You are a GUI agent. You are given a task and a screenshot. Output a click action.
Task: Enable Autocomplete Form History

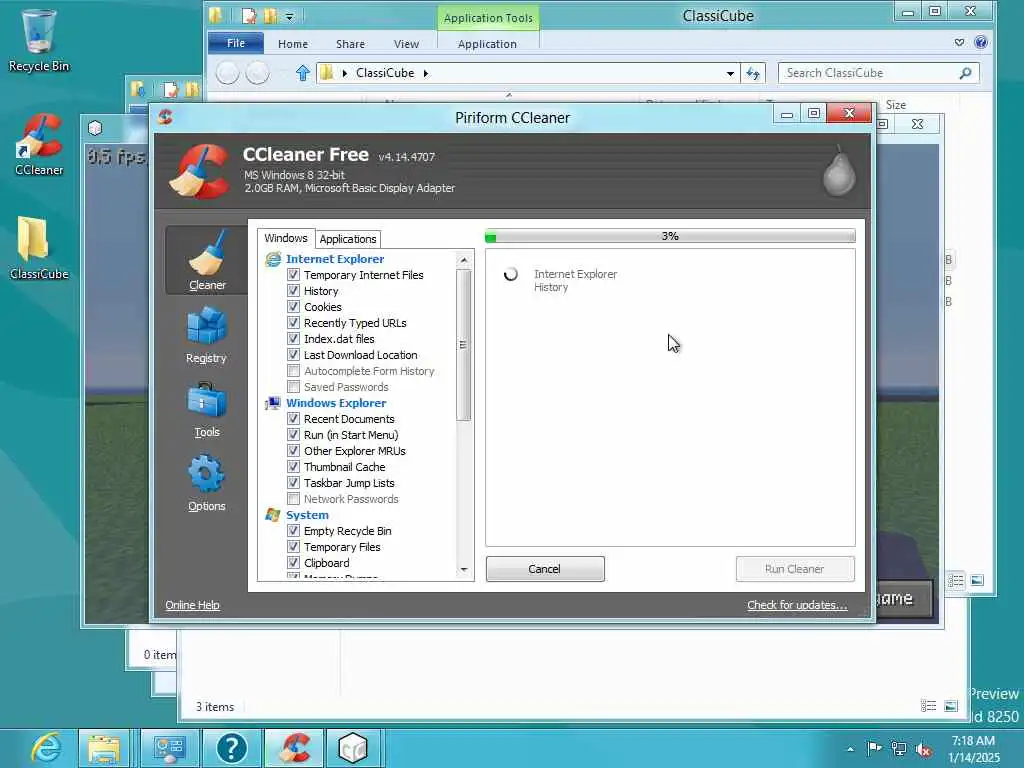[x=294, y=371]
